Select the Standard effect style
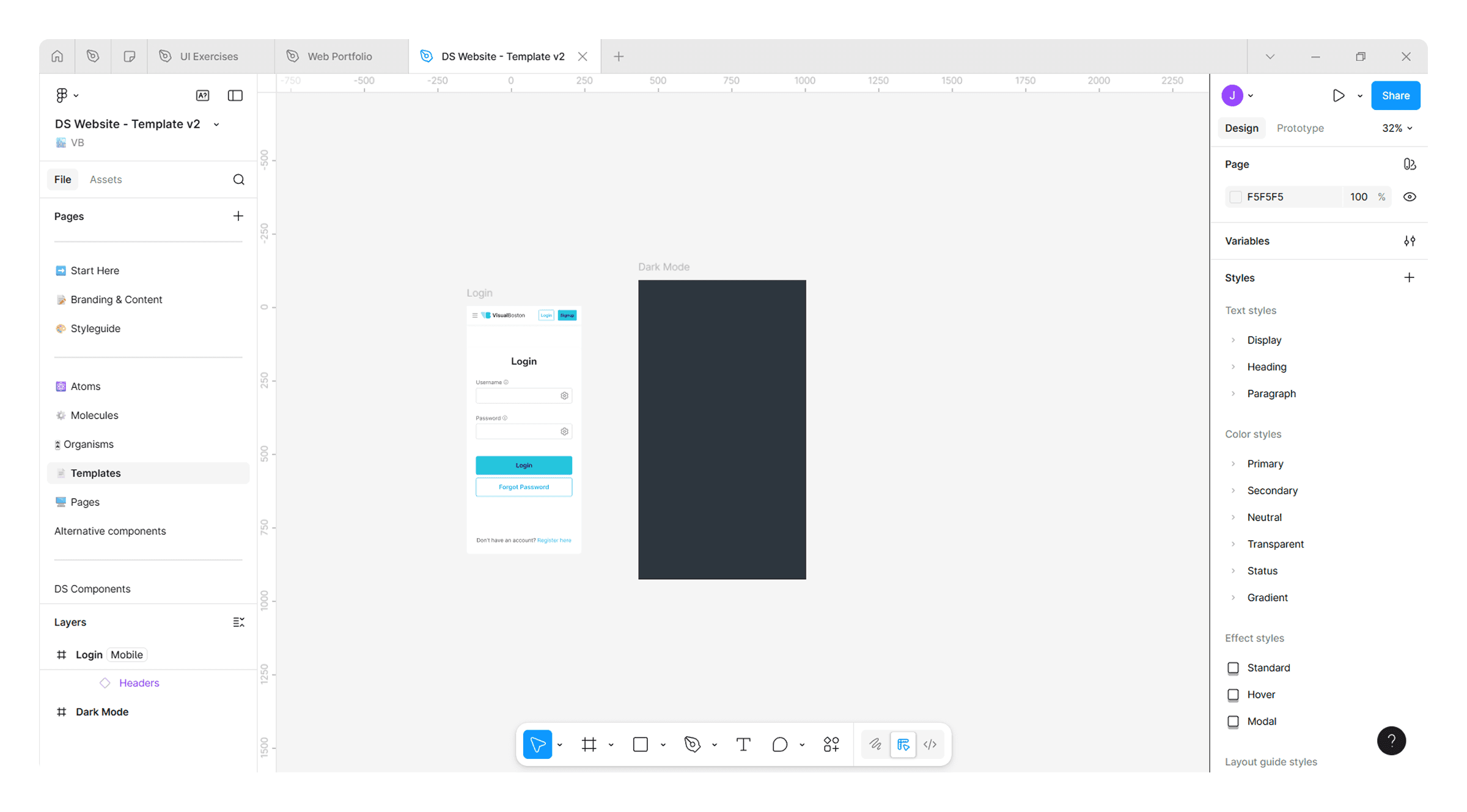 tap(1268, 667)
